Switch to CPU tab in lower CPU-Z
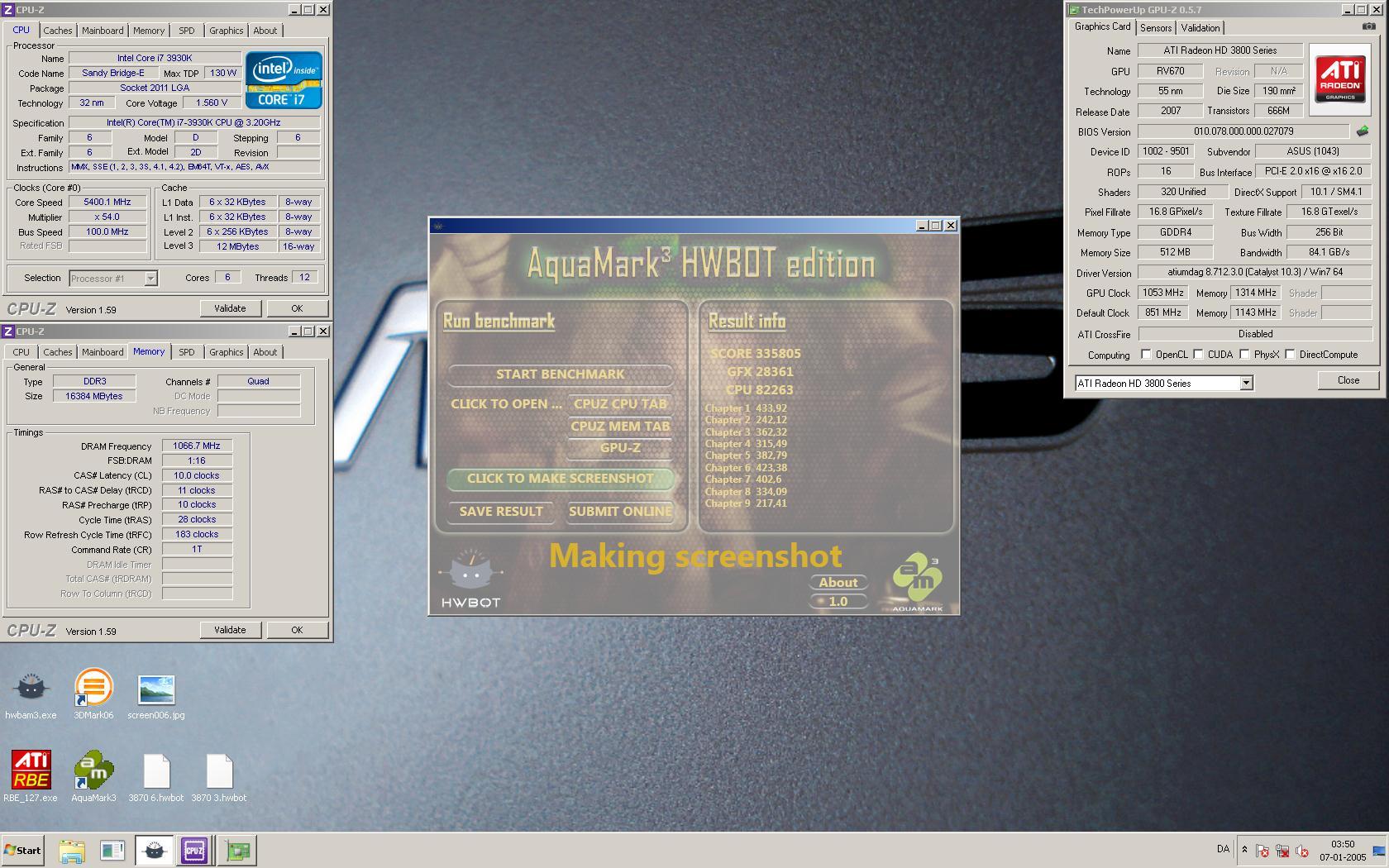The image size is (1389, 868). click(x=21, y=352)
